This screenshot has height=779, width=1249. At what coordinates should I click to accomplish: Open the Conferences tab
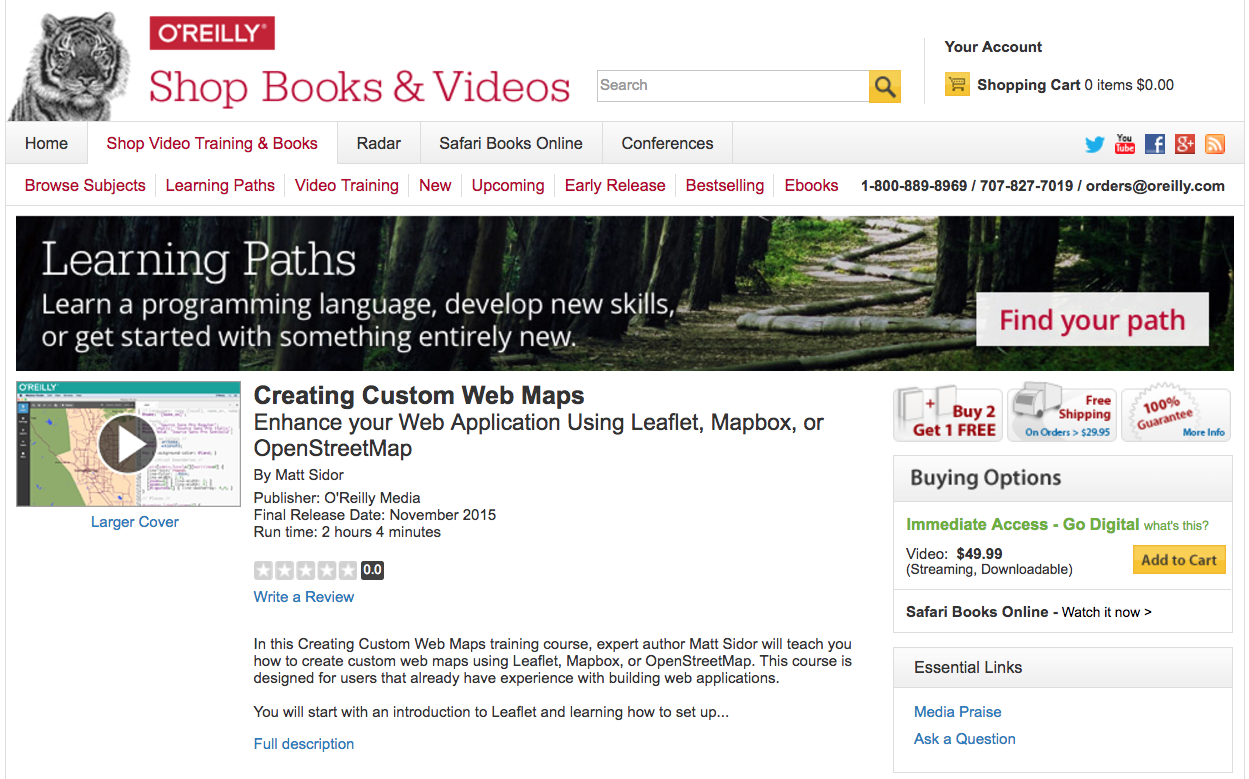[x=668, y=143]
